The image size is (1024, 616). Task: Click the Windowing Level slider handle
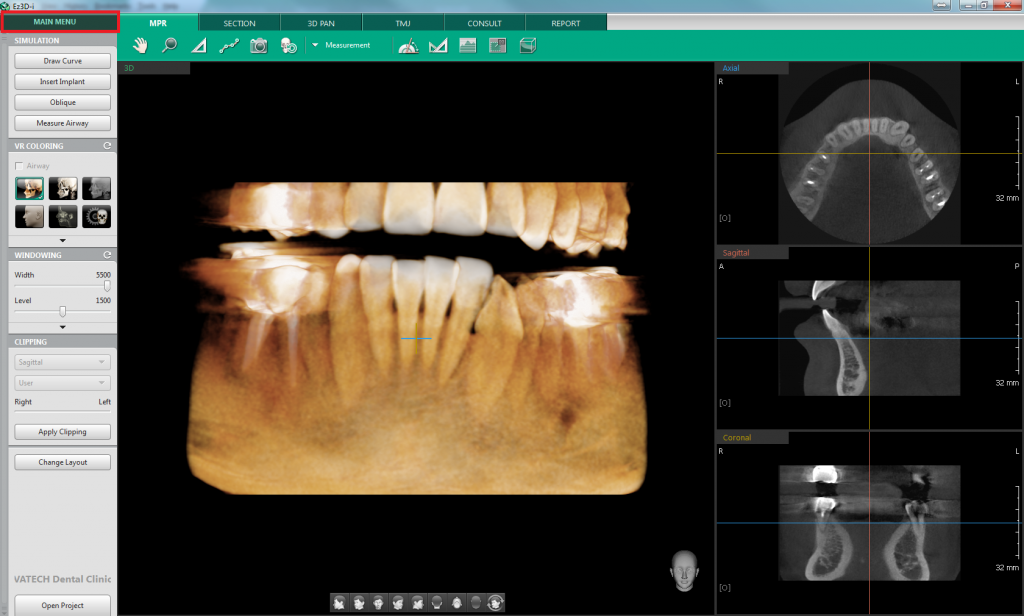[x=62, y=312]
